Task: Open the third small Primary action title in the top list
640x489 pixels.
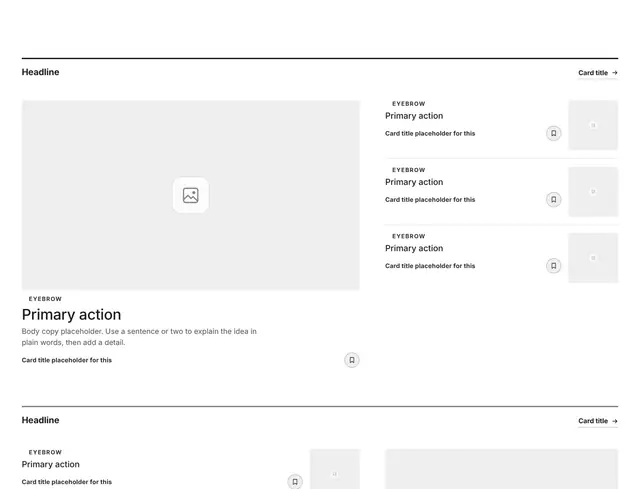Action: [x=414, y=248]
